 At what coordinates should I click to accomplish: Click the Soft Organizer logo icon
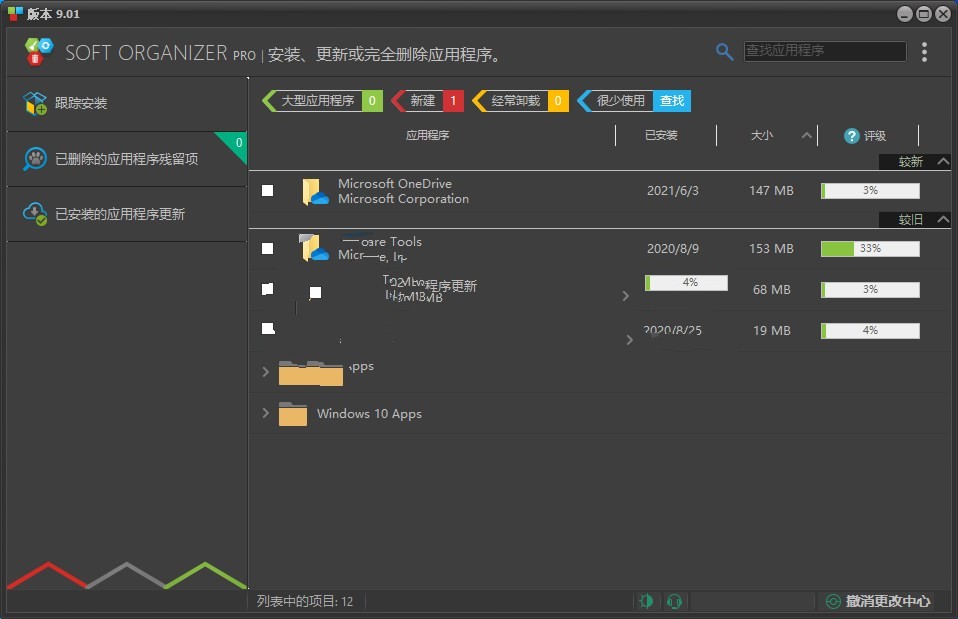[x=38, y=51]
